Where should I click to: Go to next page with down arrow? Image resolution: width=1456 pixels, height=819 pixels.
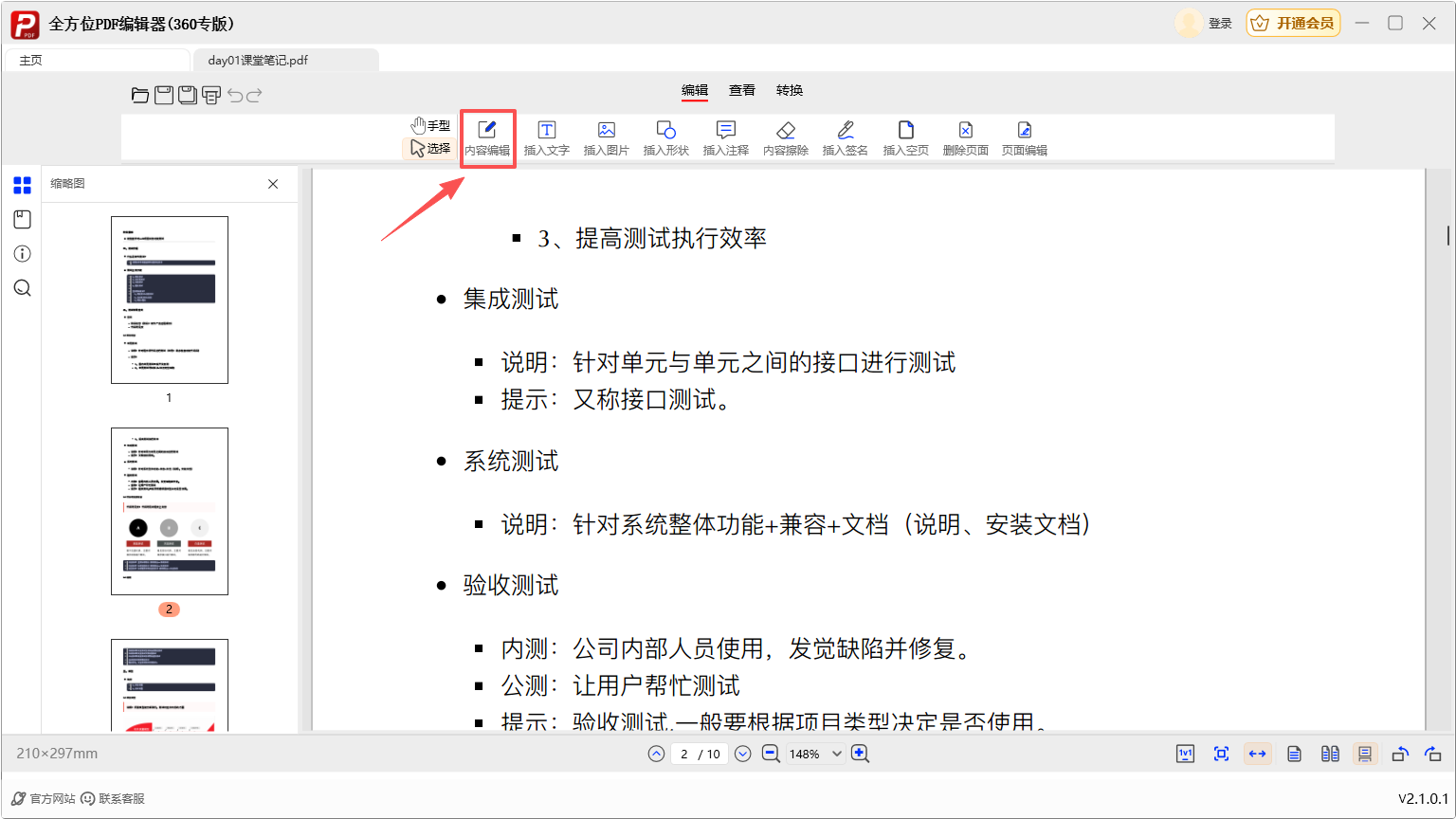coord(743,754)
